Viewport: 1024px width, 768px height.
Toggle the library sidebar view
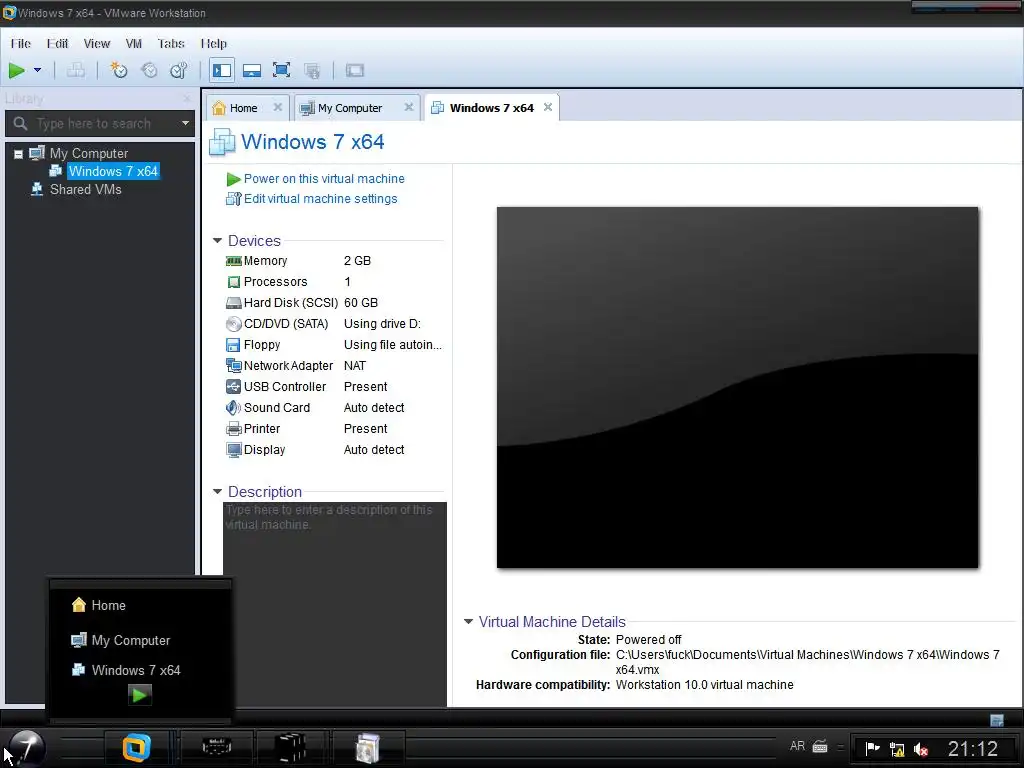click(x=222, y=70)
